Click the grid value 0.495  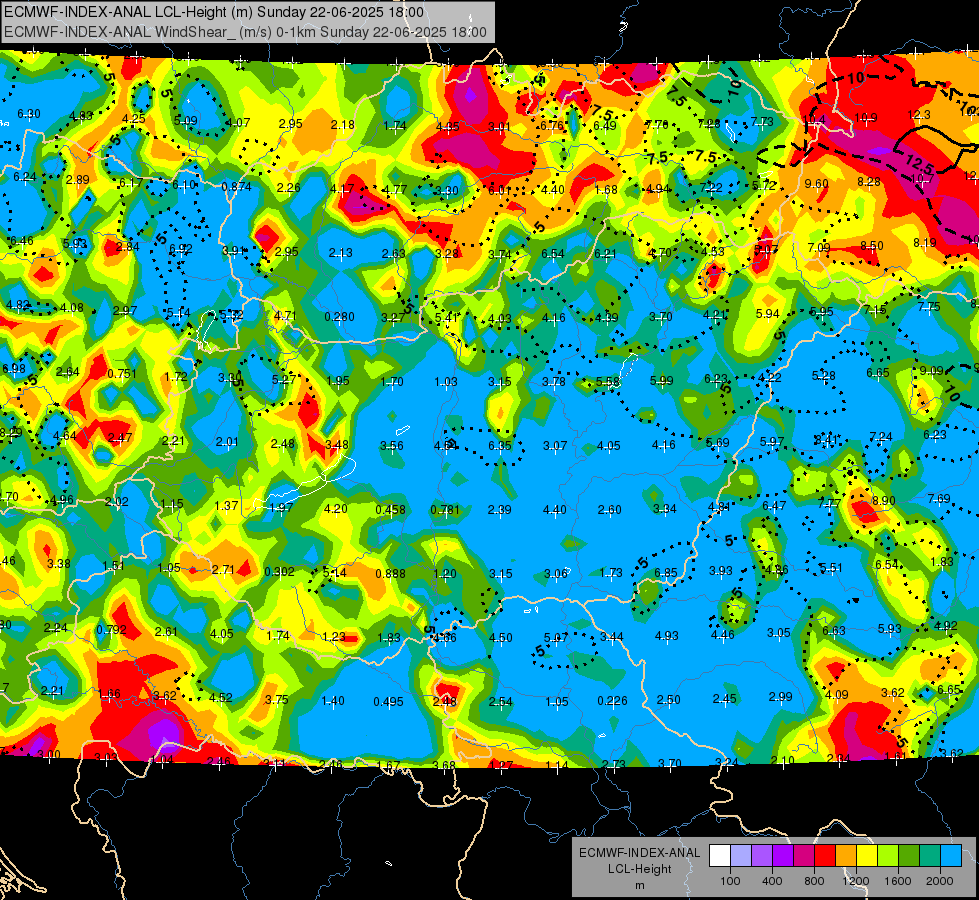click(388, 702)
